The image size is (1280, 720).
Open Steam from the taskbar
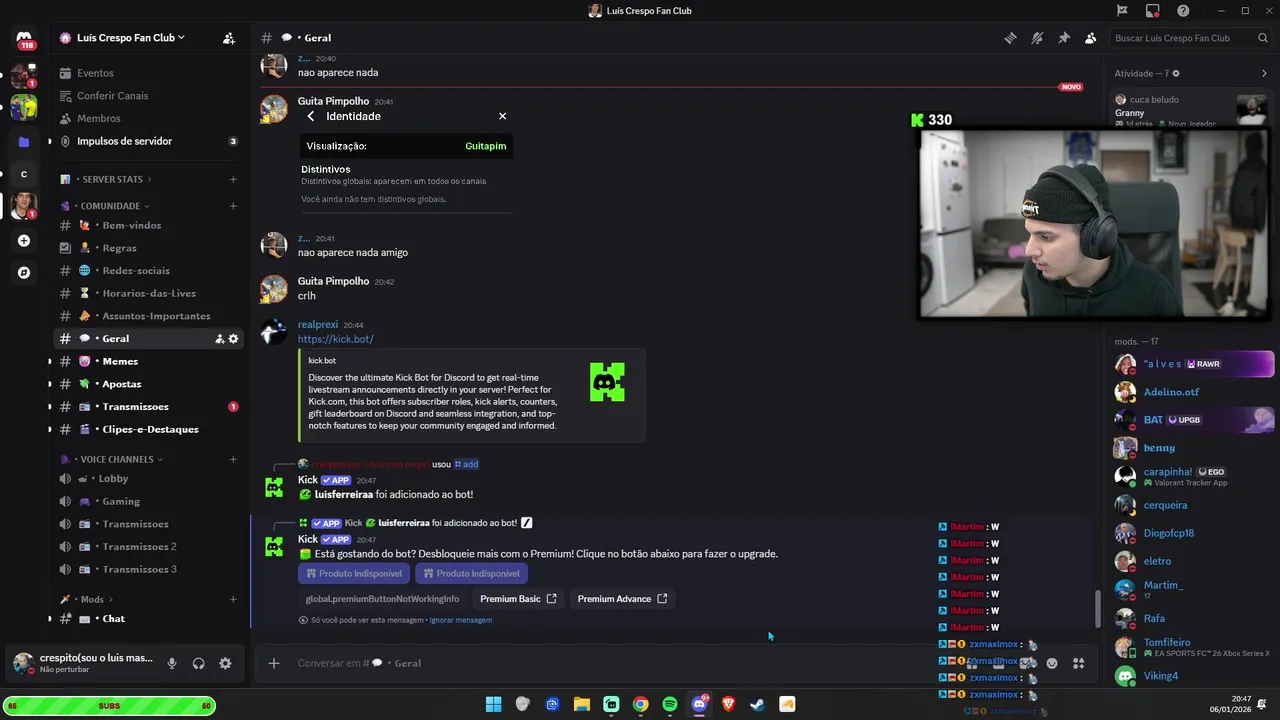tap(758, 704)
